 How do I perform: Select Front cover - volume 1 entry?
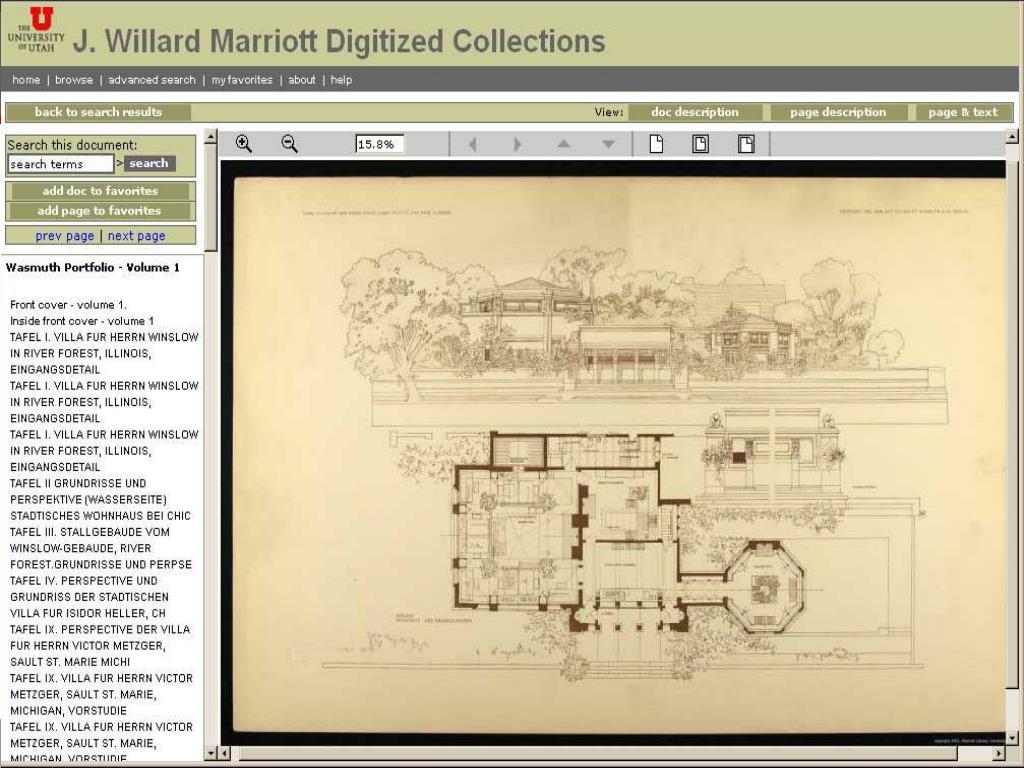click(x=69, y=305)
